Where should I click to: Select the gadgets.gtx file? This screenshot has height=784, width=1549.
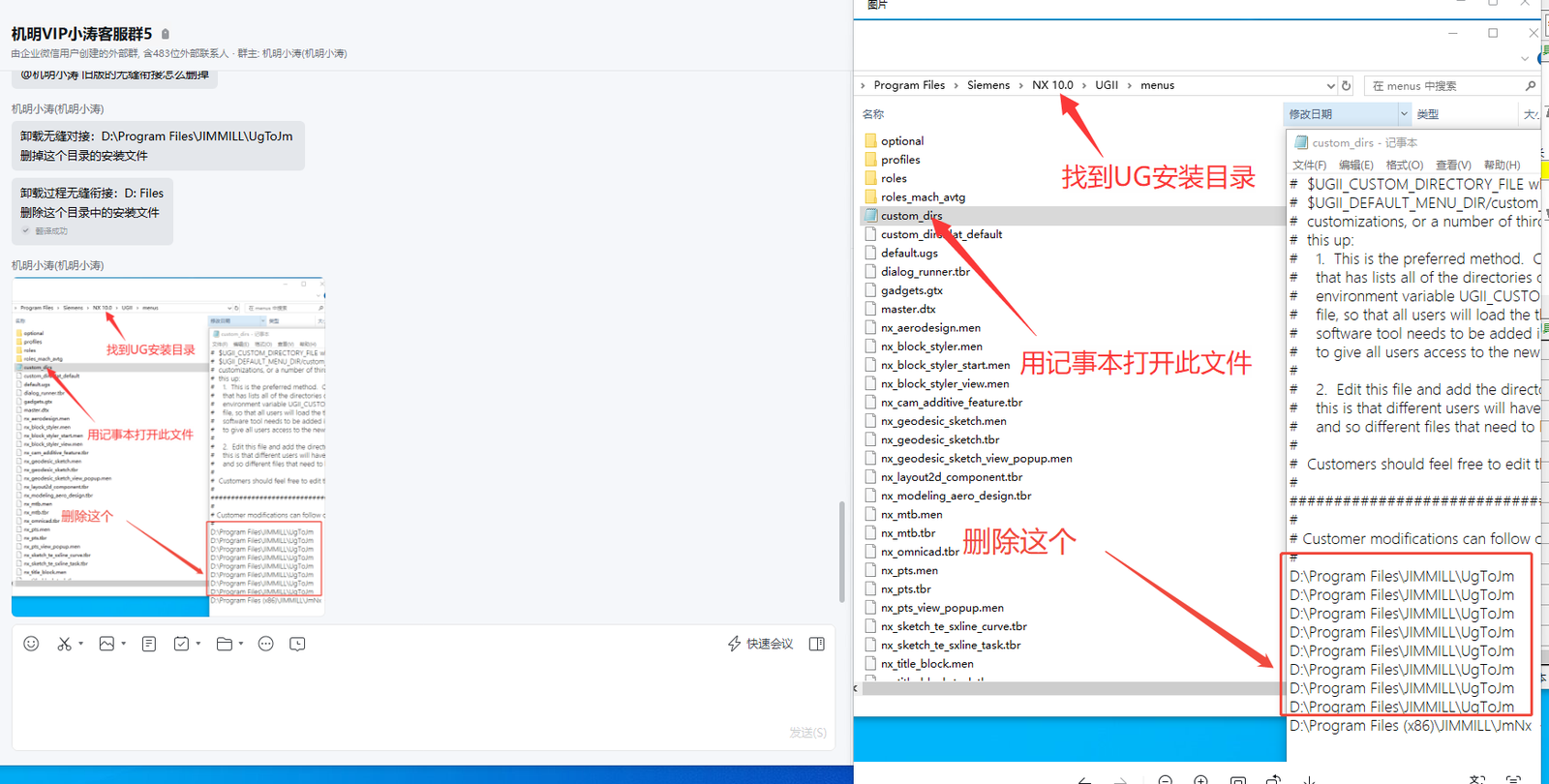pyautogui.click(x=903, y=289)
